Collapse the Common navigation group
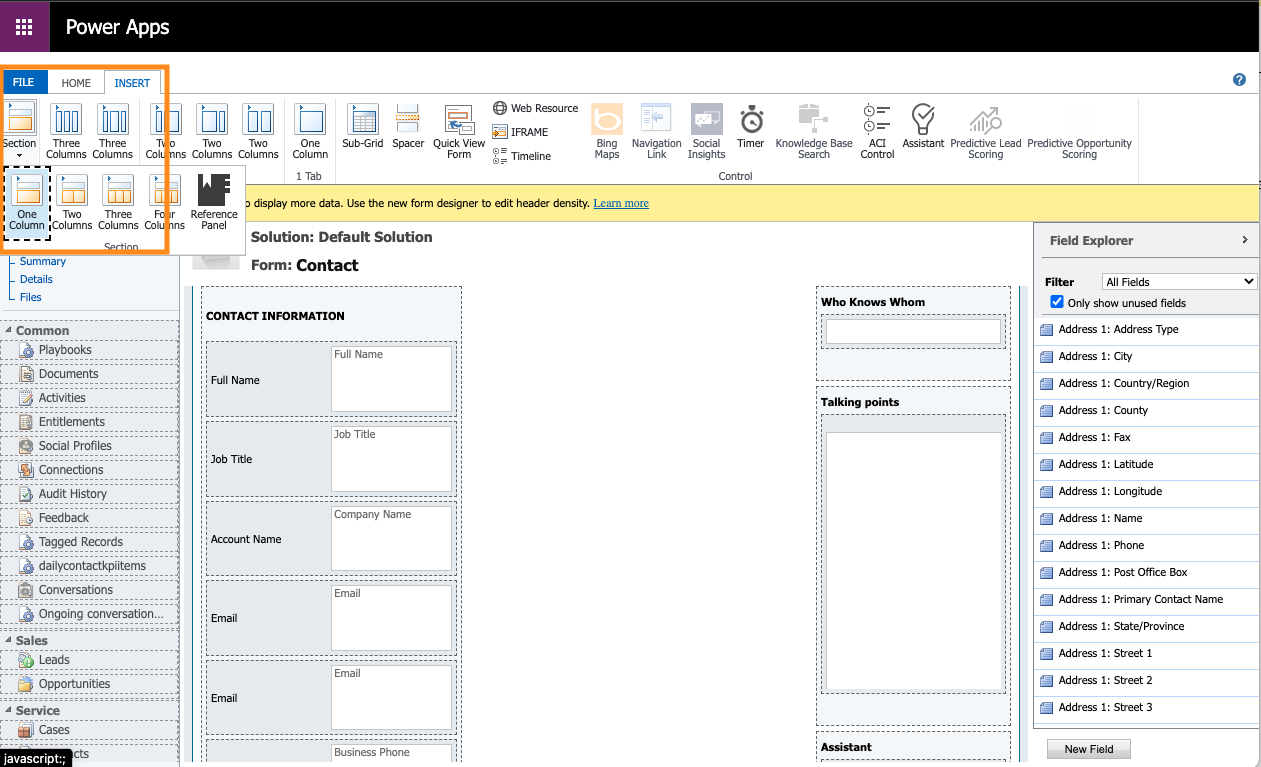The height and width of the screenshot is (767, 1261). point(8,331)
